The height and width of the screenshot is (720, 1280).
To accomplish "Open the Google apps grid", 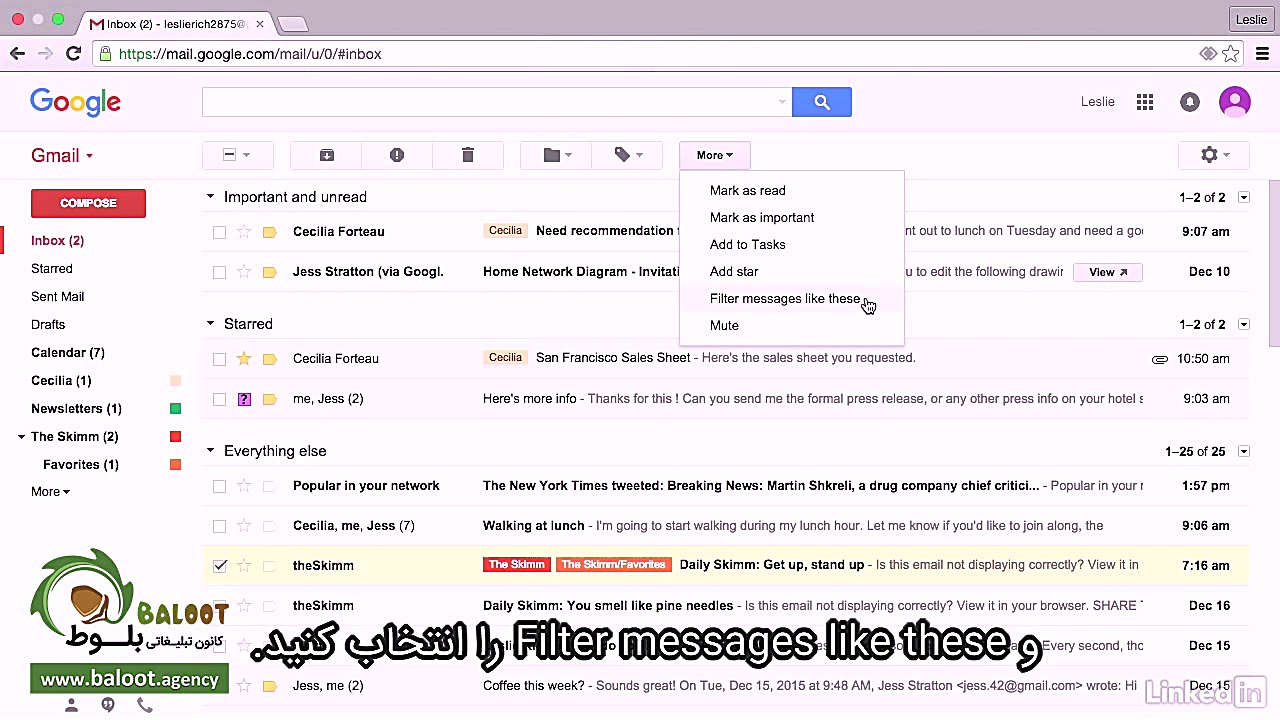I will tap(1145, 102).
